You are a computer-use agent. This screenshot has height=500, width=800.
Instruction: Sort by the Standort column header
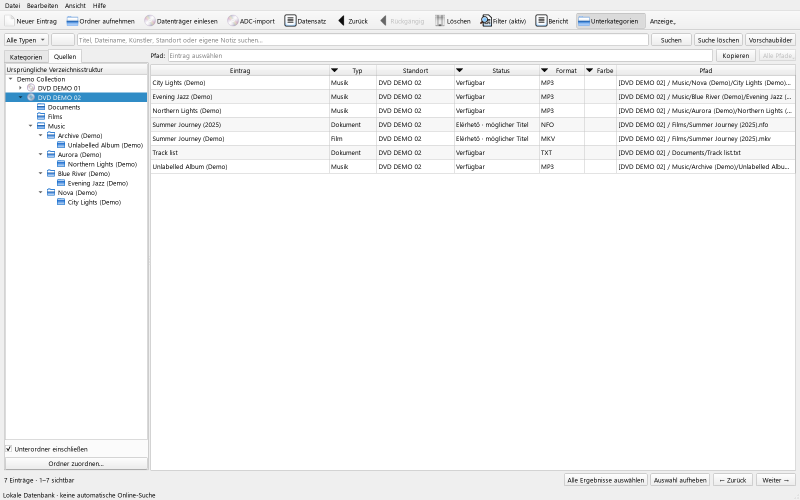pyautogui.click(x=415, y=70)
